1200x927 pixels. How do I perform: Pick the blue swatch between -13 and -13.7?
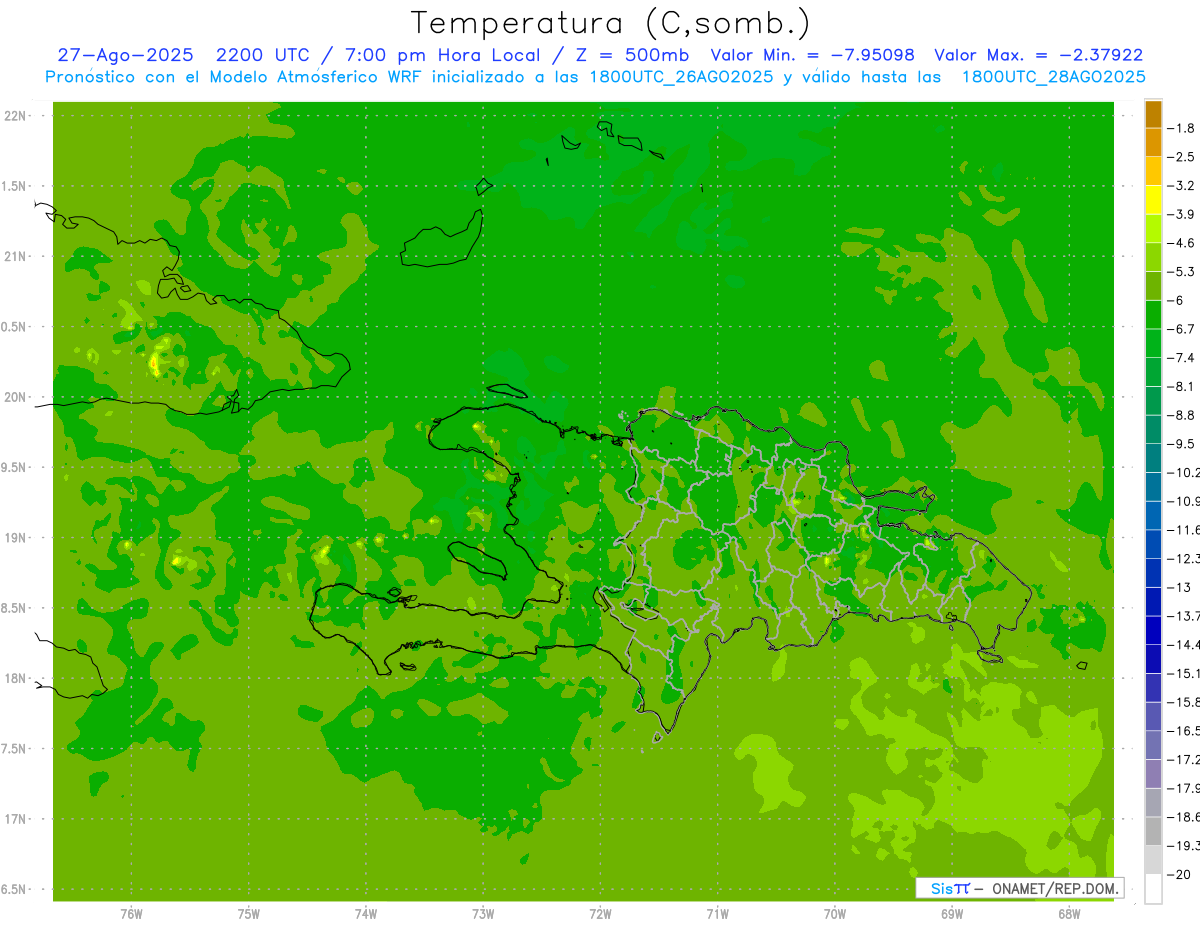click(1153, 602)
